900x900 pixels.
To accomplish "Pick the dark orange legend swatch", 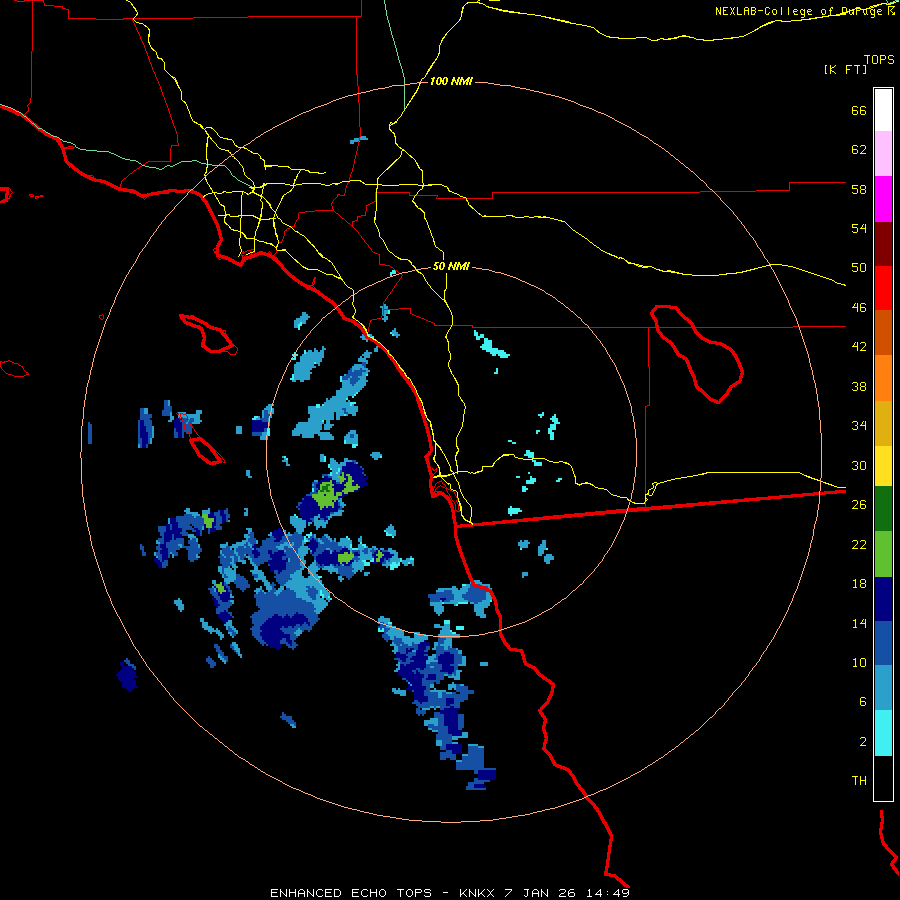I will click(883, 332).
